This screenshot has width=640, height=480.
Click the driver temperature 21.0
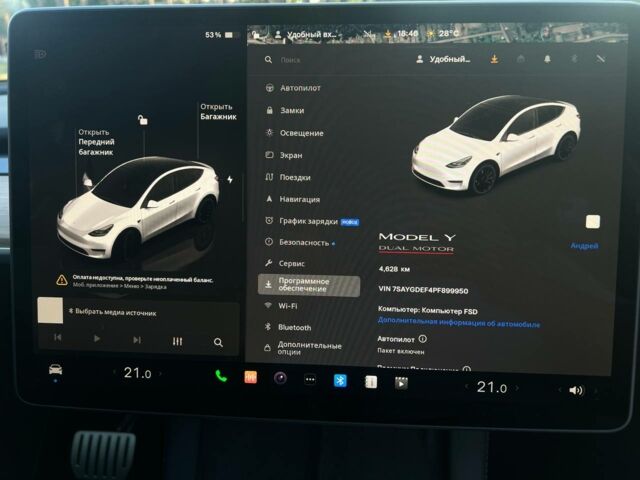(138, 373)
